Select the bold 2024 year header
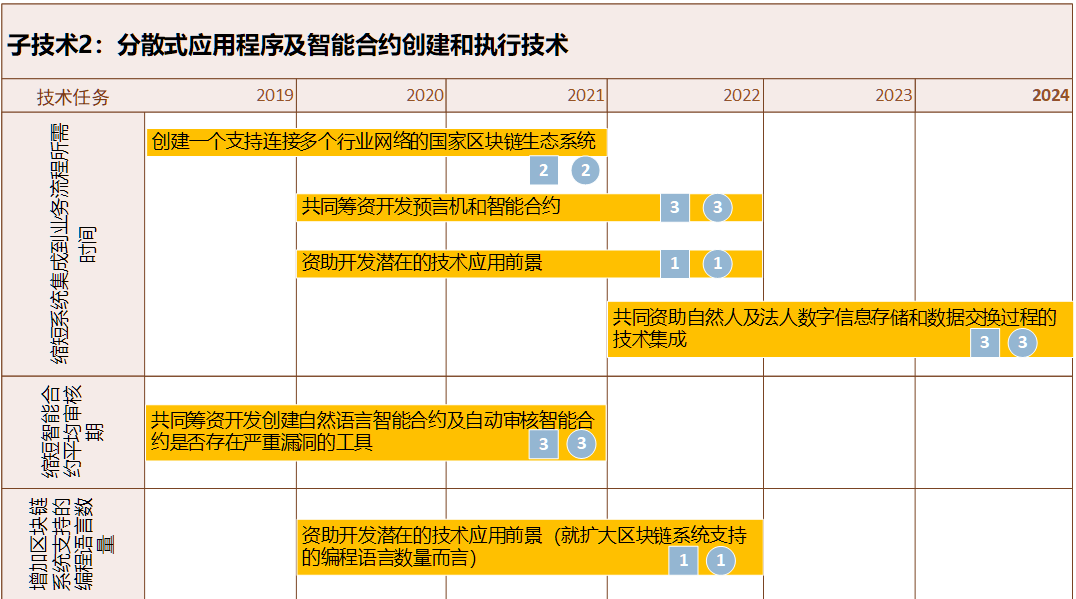 (x=1051, y=95)
